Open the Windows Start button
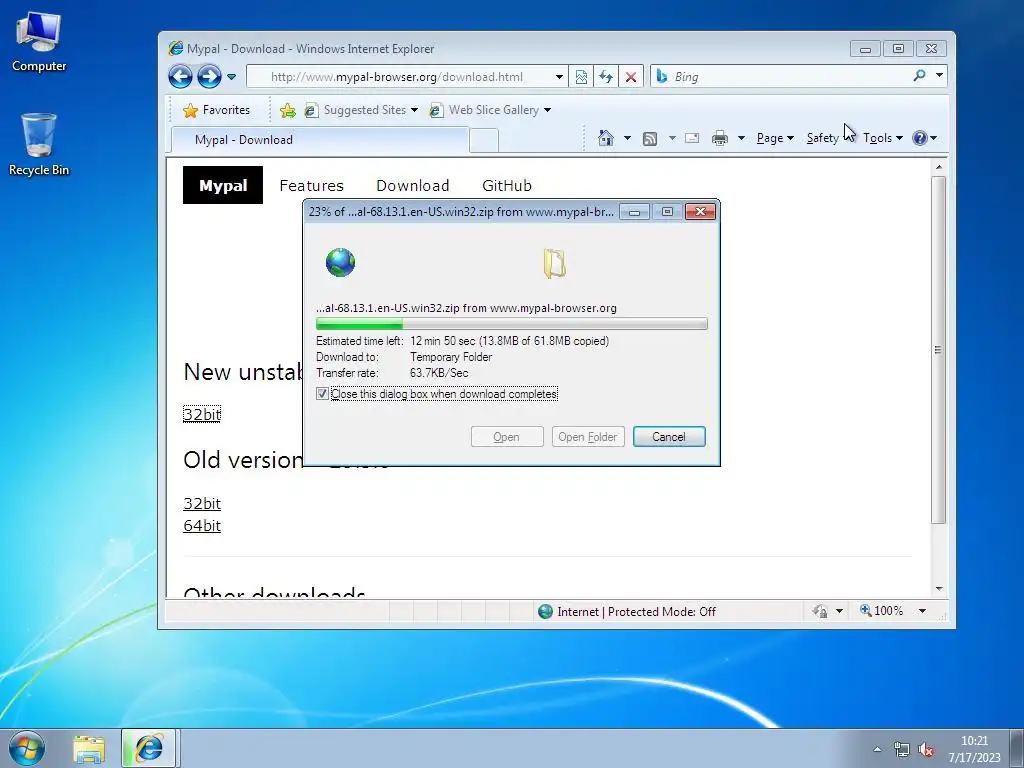Viewport: 1024px width, 768px height. (x=27, y=748)
